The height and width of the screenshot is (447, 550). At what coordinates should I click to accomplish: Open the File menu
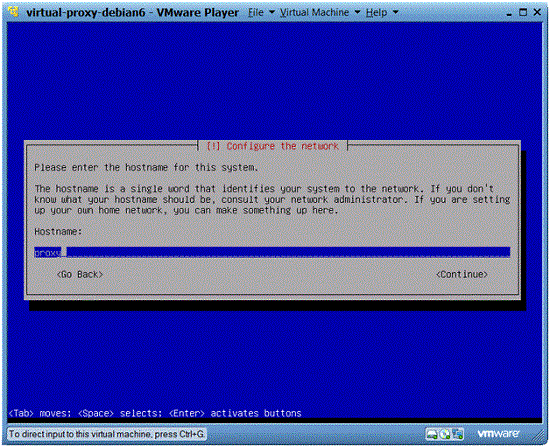tap(256, 13)
